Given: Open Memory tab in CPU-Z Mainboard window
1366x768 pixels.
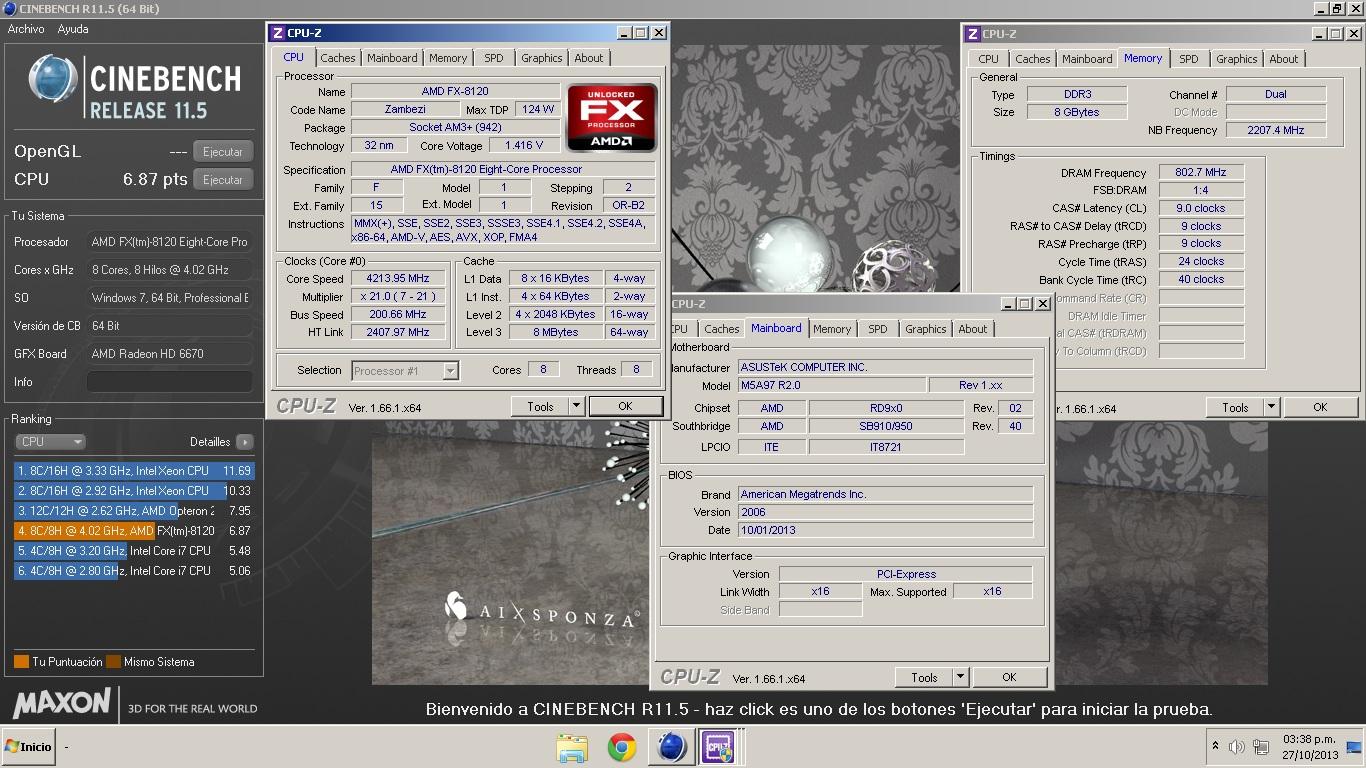Looking at the screenshot, I should [x=832, y=329].
